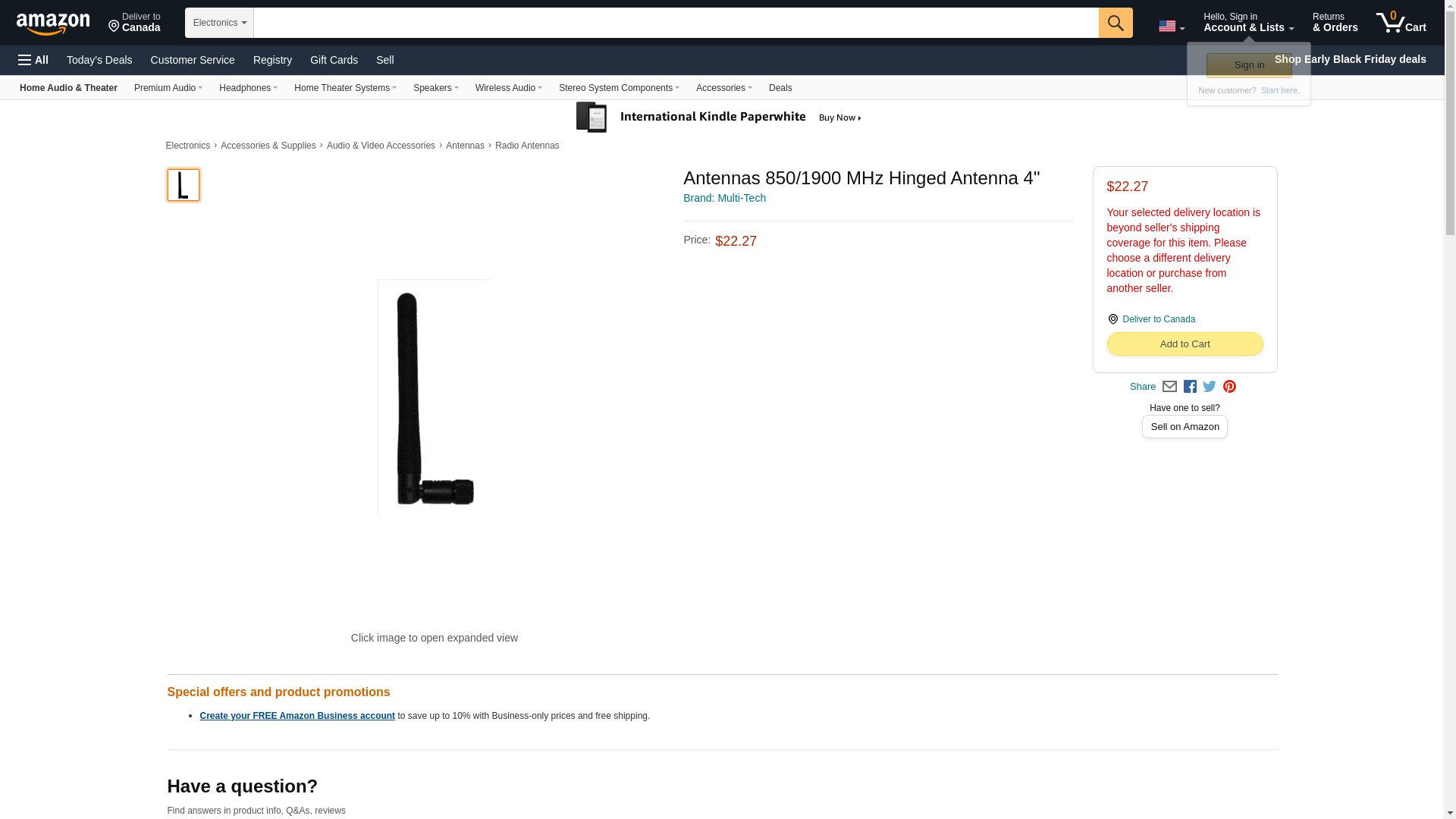1456x819 pixels.
Task: Expand the Headphones submenu
Action: click(x=248, y=88)
